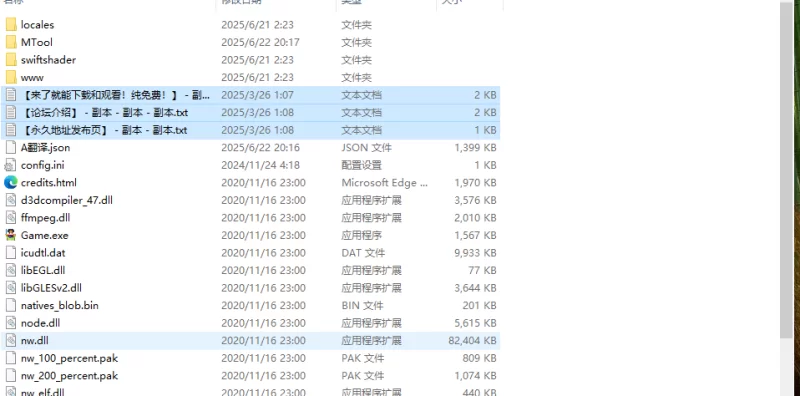Click the type JSON 文件
The width and height of the screenshot is (800, 396).
click(366, 147)
